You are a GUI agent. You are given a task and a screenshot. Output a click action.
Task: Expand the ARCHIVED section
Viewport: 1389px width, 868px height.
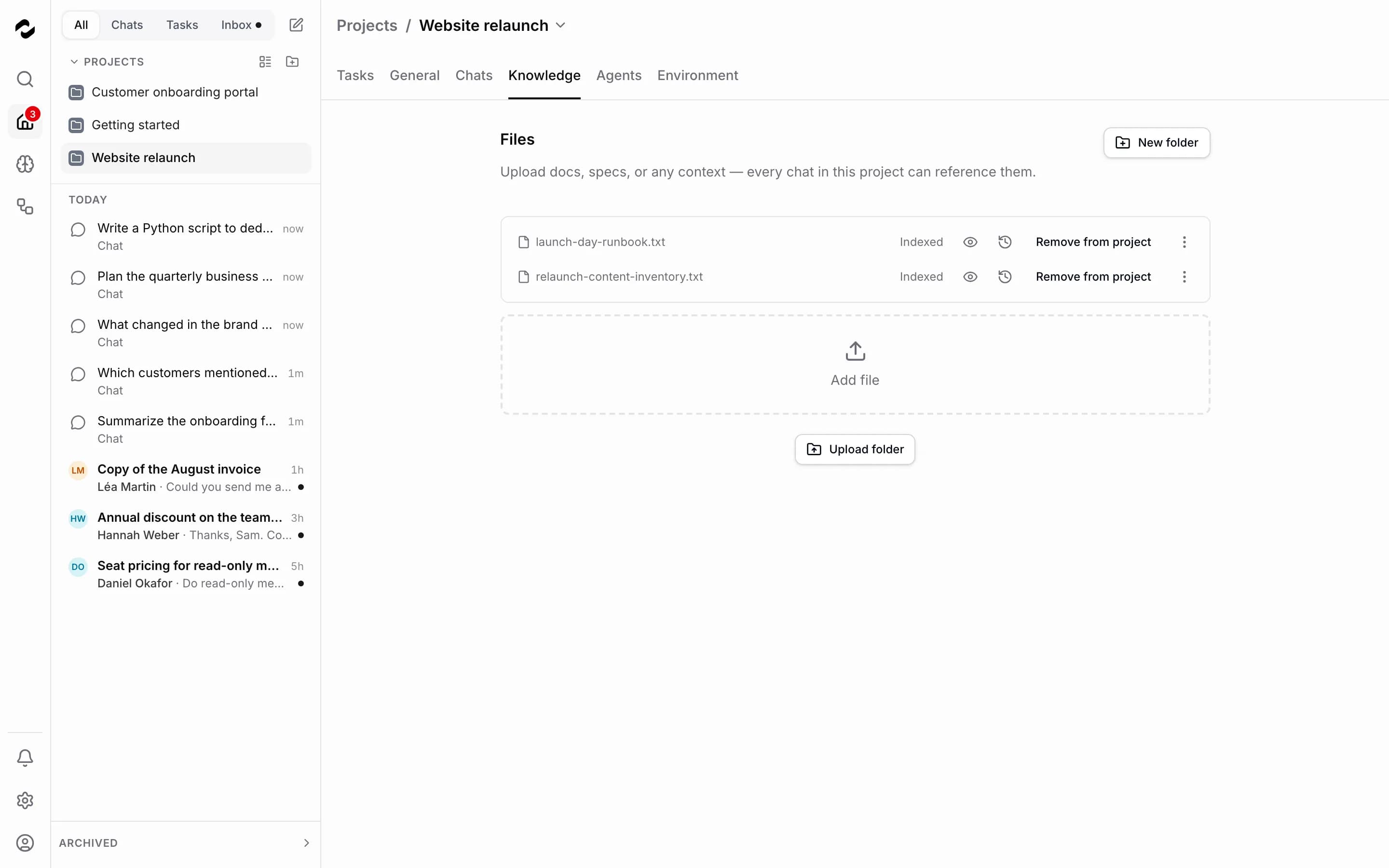(185, 843)
